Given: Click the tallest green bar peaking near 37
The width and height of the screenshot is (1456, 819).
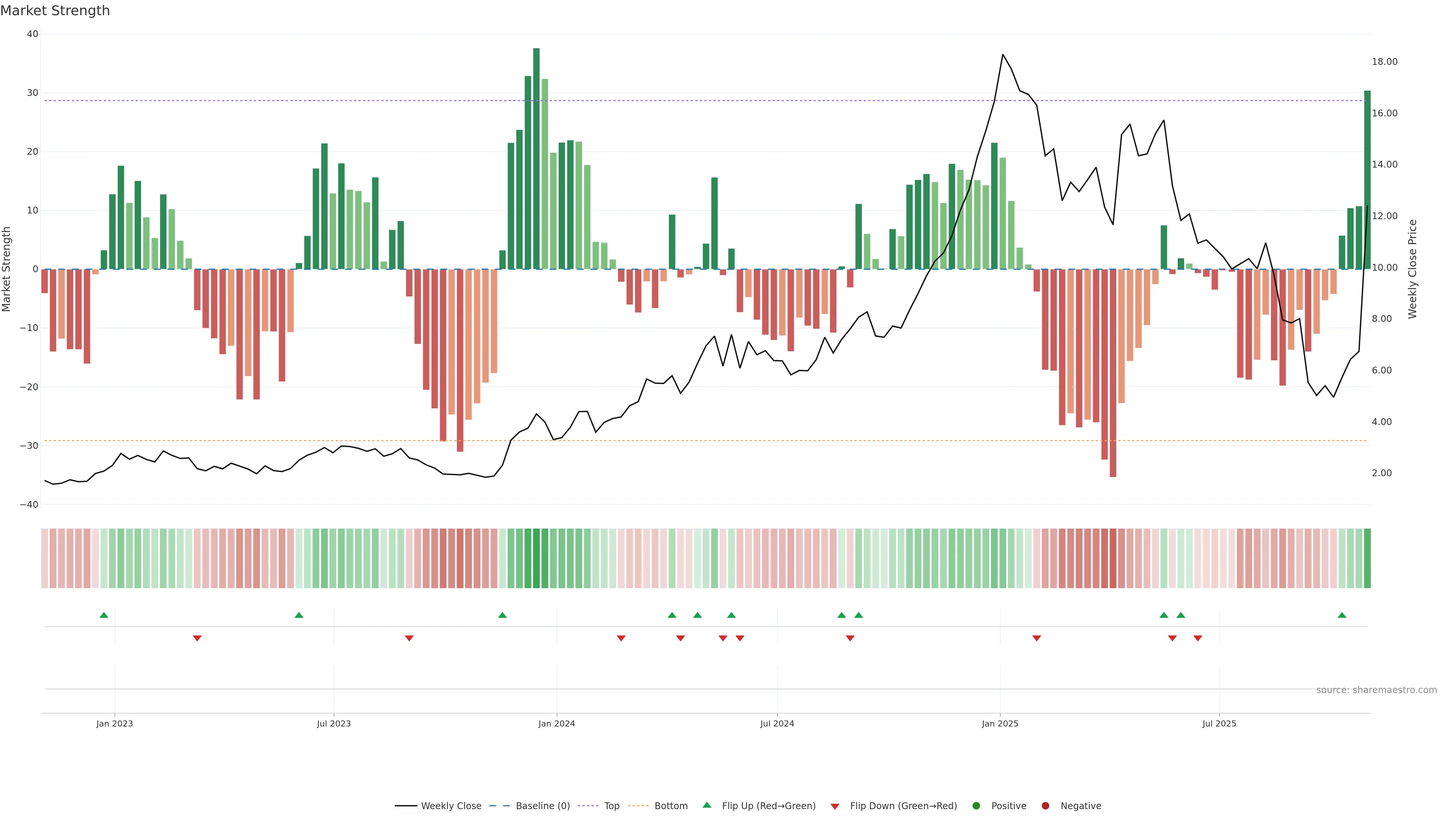Looking at the screenshot, I should pyautogui.click(x=536, y=158).
